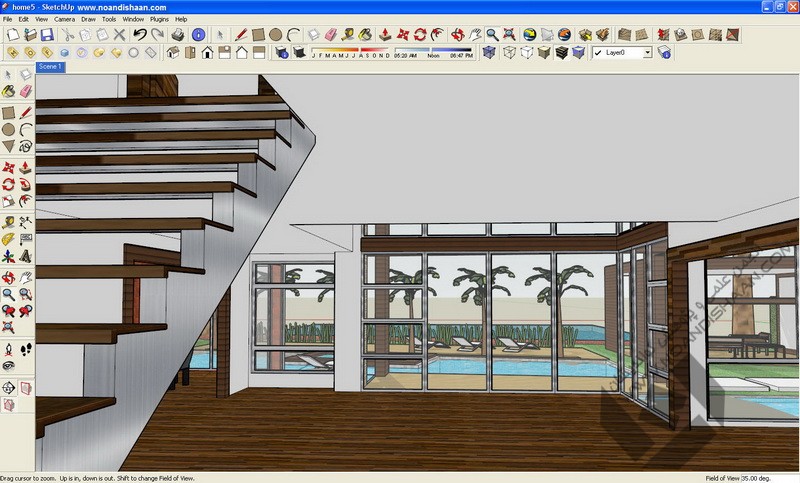Viewport: 800px width, 483px height.
Task: Toggle shadows display button
Action: coord(298,52)
